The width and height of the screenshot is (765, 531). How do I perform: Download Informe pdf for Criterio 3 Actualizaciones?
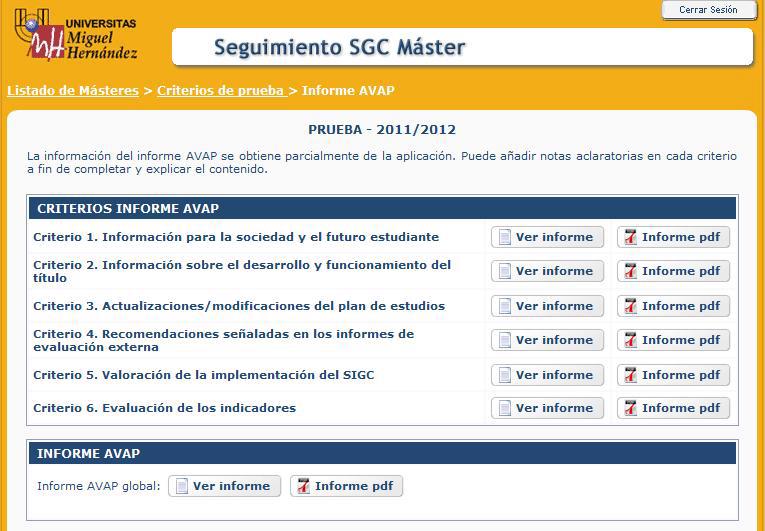point(673,306)
